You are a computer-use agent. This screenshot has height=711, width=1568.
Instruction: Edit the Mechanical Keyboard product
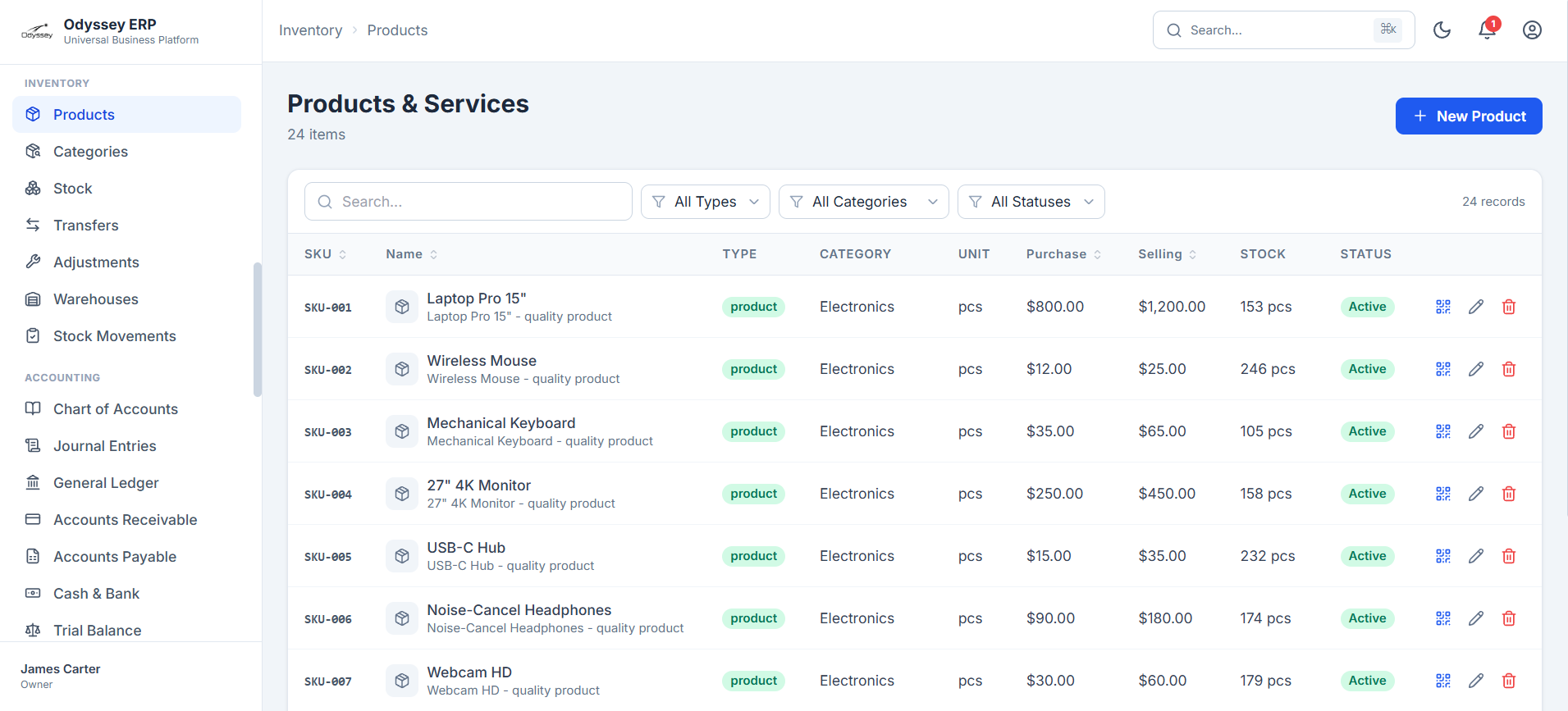[1476, 431]
